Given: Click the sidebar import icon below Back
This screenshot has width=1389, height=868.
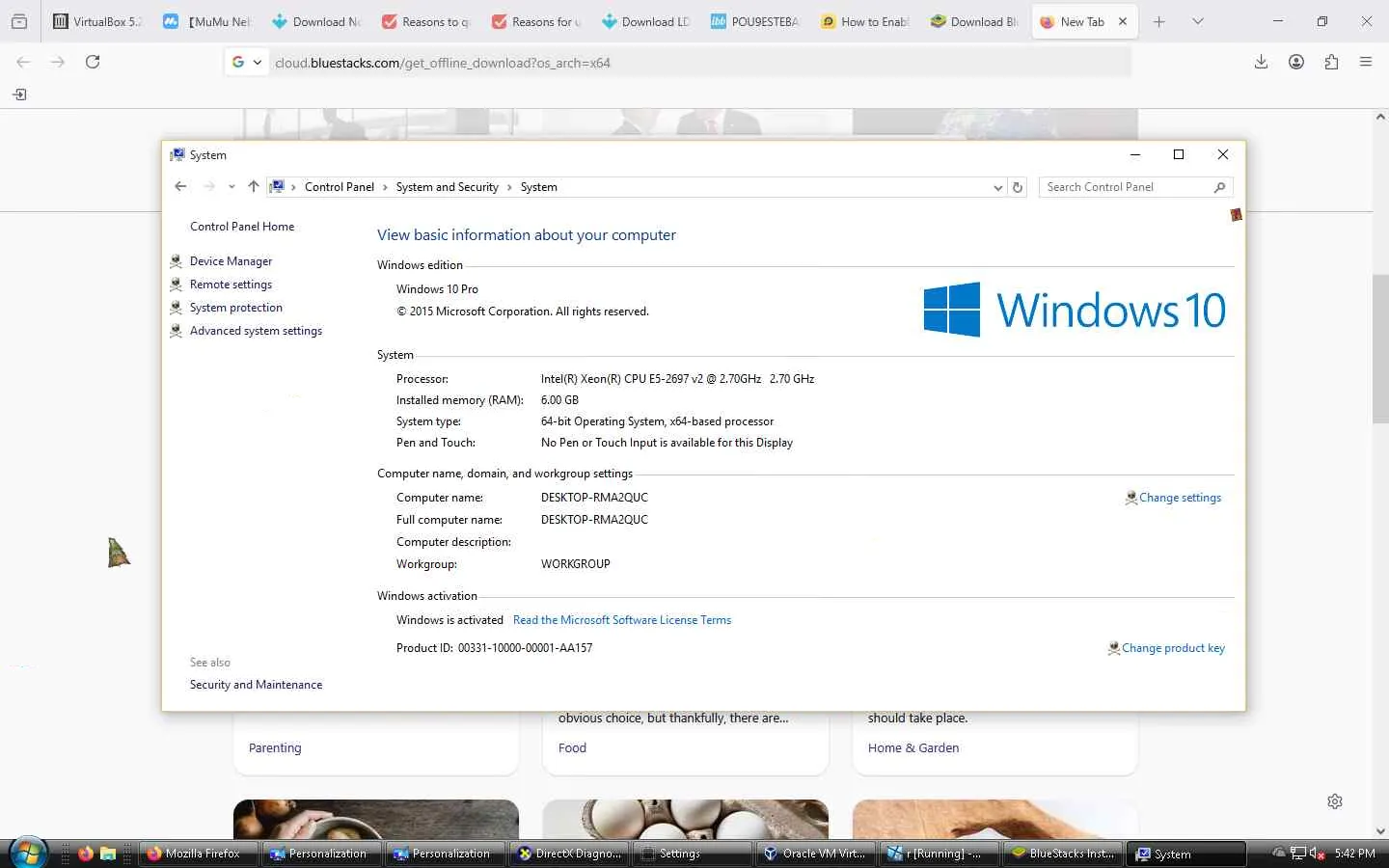Looking at the screenshot, I should pyautogui.click(x=19, y=95).
